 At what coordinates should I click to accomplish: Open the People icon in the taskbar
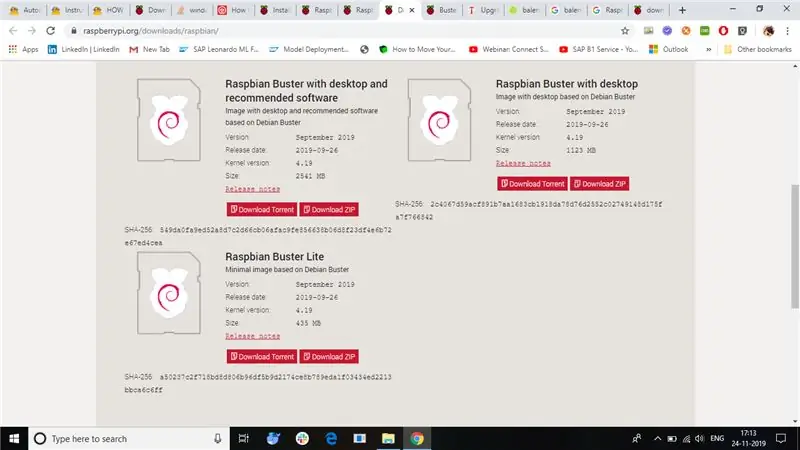click(637, 438)
